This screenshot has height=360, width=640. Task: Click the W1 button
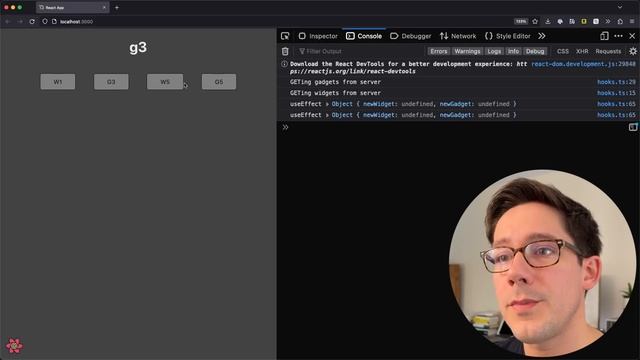tap(58, 82)
